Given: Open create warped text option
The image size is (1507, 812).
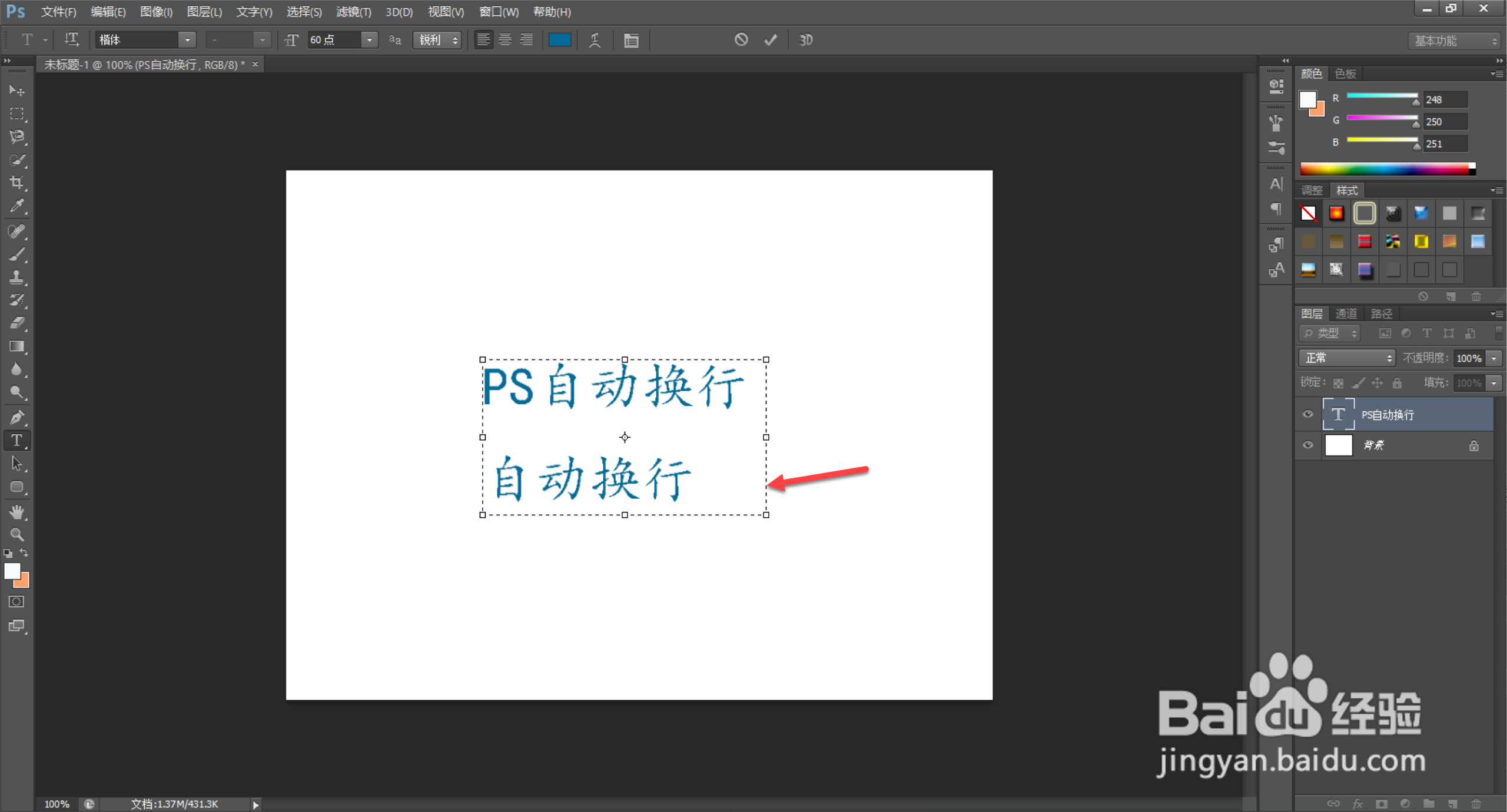Looking at the screenshot, I should pos(595,40).
